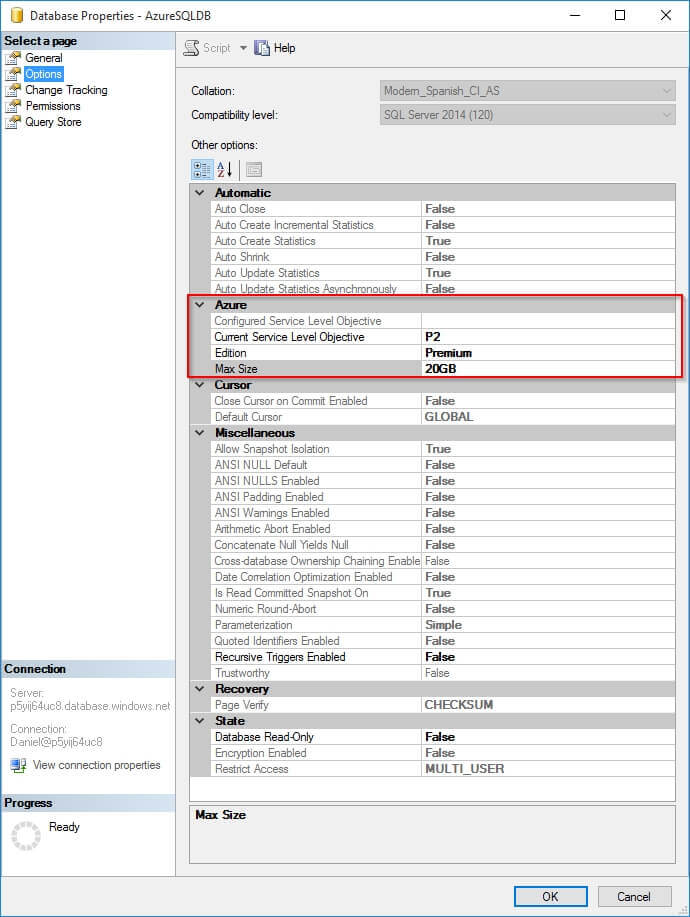Image resolution: width=690 pixels, height=917 pixels.
Task: Select the Trustworthy property row
Action: (443, 673)
